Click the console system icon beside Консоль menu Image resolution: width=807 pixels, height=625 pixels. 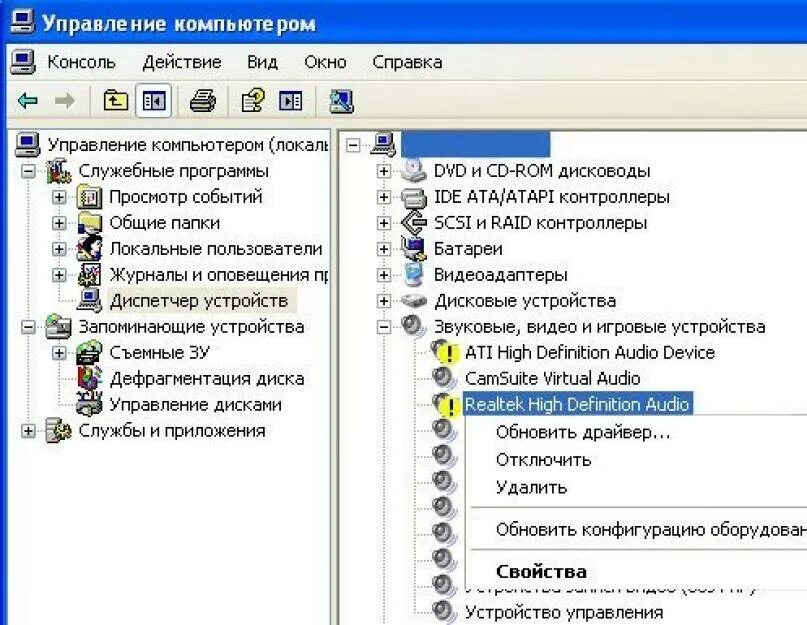[23, 62]
